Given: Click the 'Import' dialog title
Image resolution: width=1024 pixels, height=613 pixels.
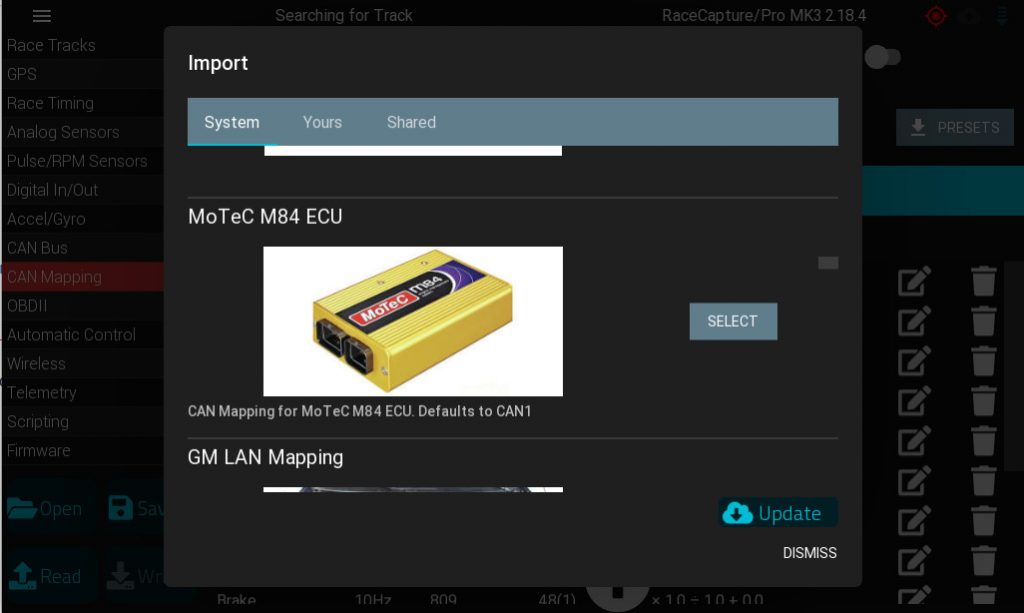Looking at the screenshot, I should (x=218, y=63).
